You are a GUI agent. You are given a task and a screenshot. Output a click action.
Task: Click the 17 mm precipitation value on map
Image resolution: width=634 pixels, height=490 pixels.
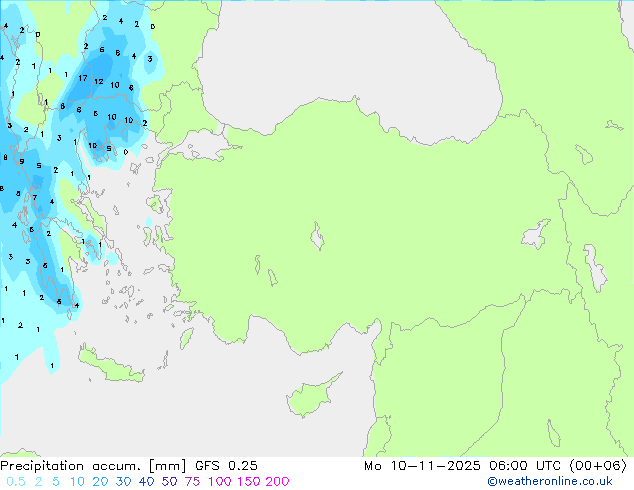coord(83,78)
